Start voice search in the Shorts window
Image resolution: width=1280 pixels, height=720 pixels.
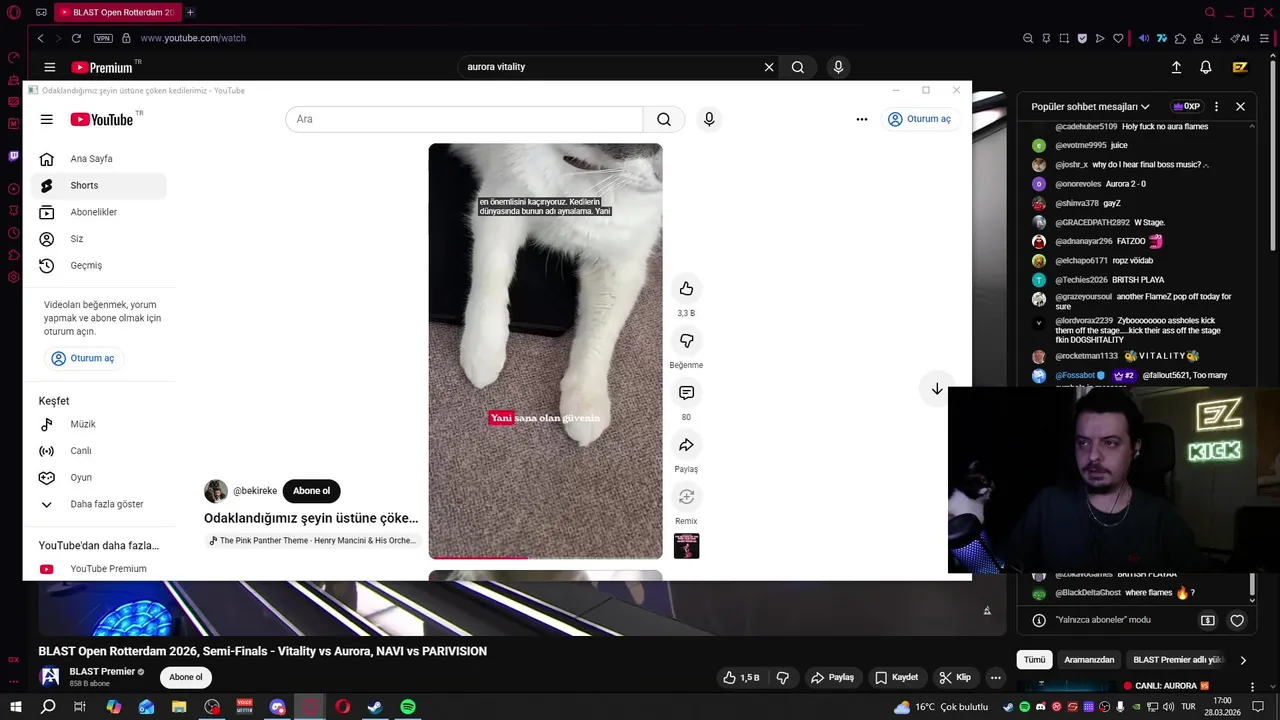point(709,119)
